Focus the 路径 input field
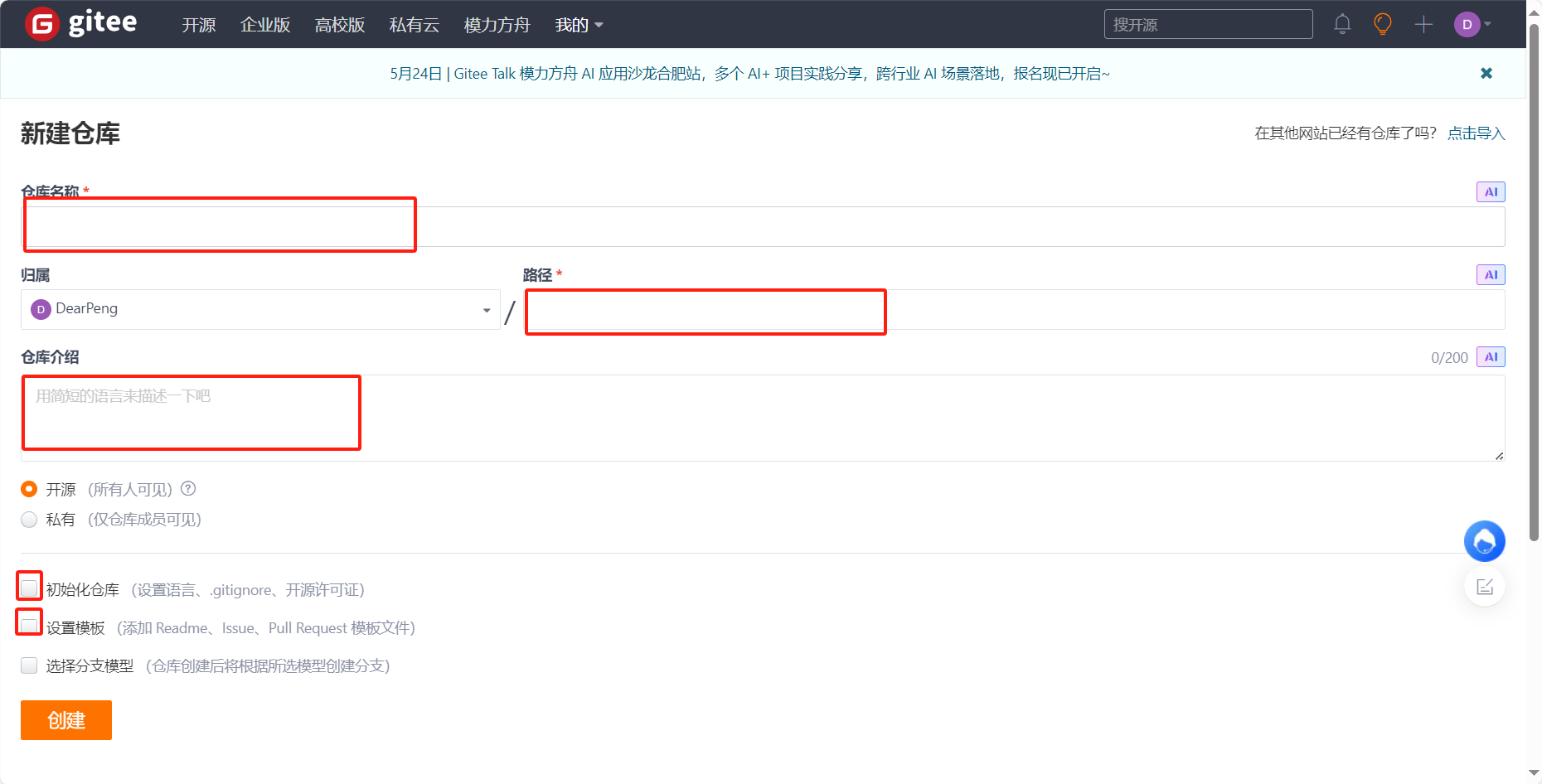Screen dimensions: 1542x784 click(x=1015, y=309)
